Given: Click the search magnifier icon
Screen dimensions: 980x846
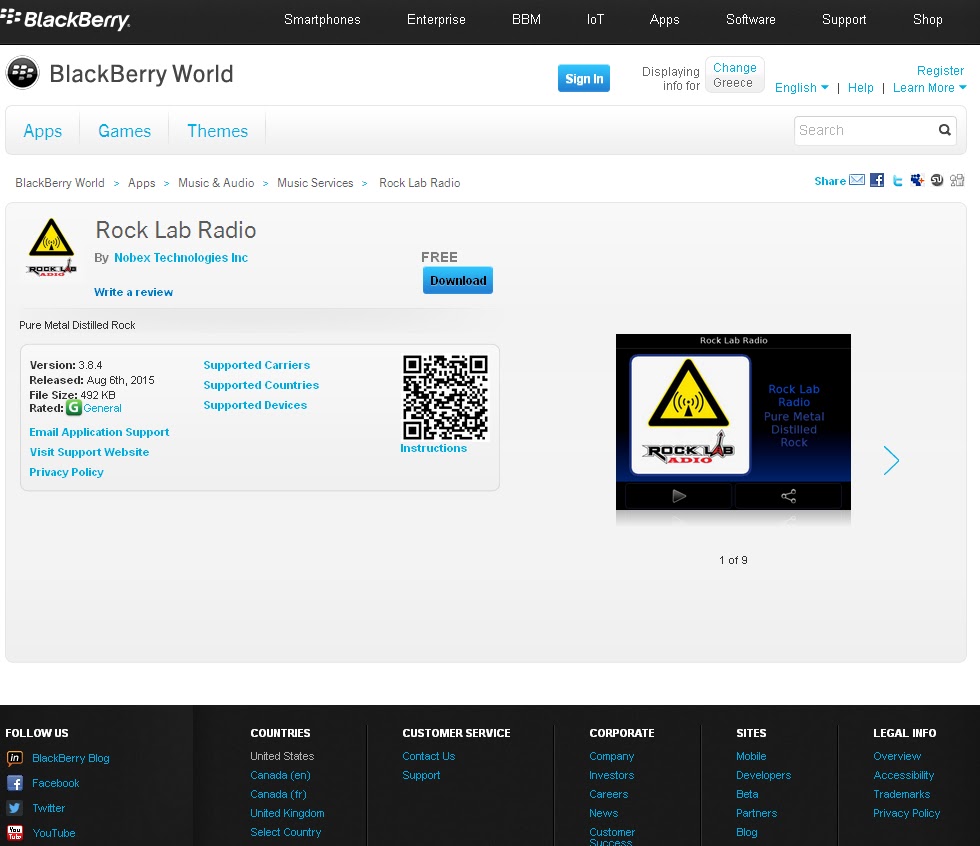Looking at the screenshot, I should click(x=944, y=130).
